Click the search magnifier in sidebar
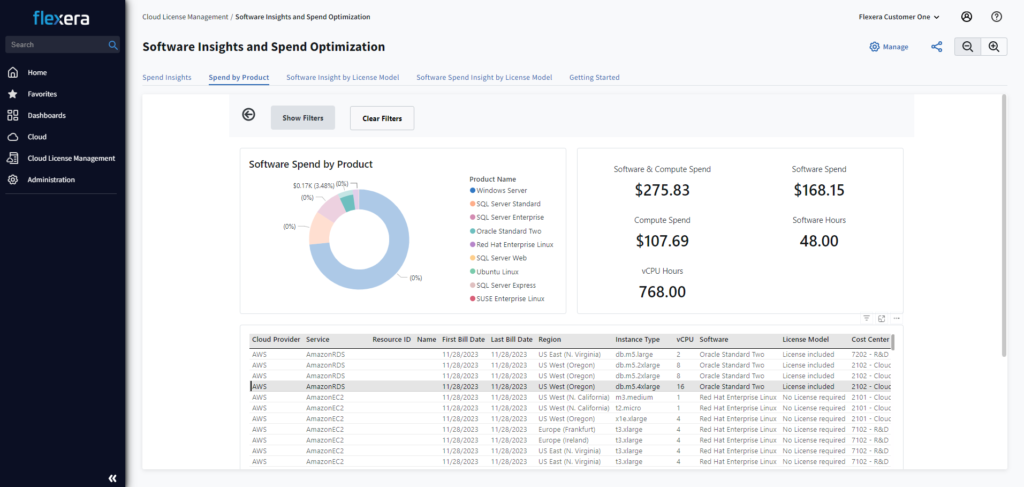The width and height of the screenshot is (1024, 487). coord(113,45)
